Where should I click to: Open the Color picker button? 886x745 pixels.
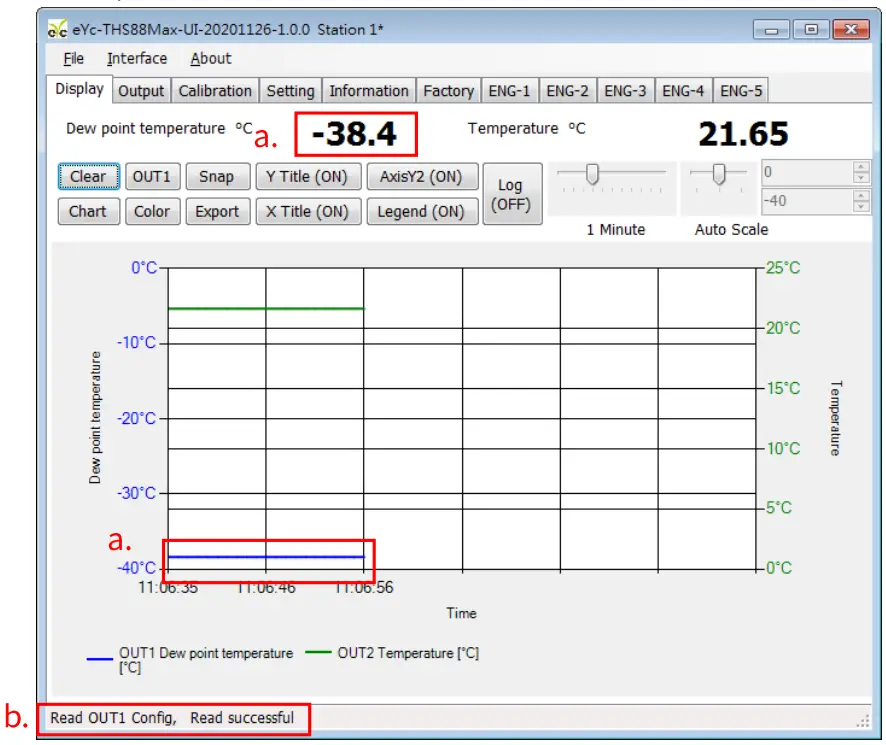pos(152,212)
